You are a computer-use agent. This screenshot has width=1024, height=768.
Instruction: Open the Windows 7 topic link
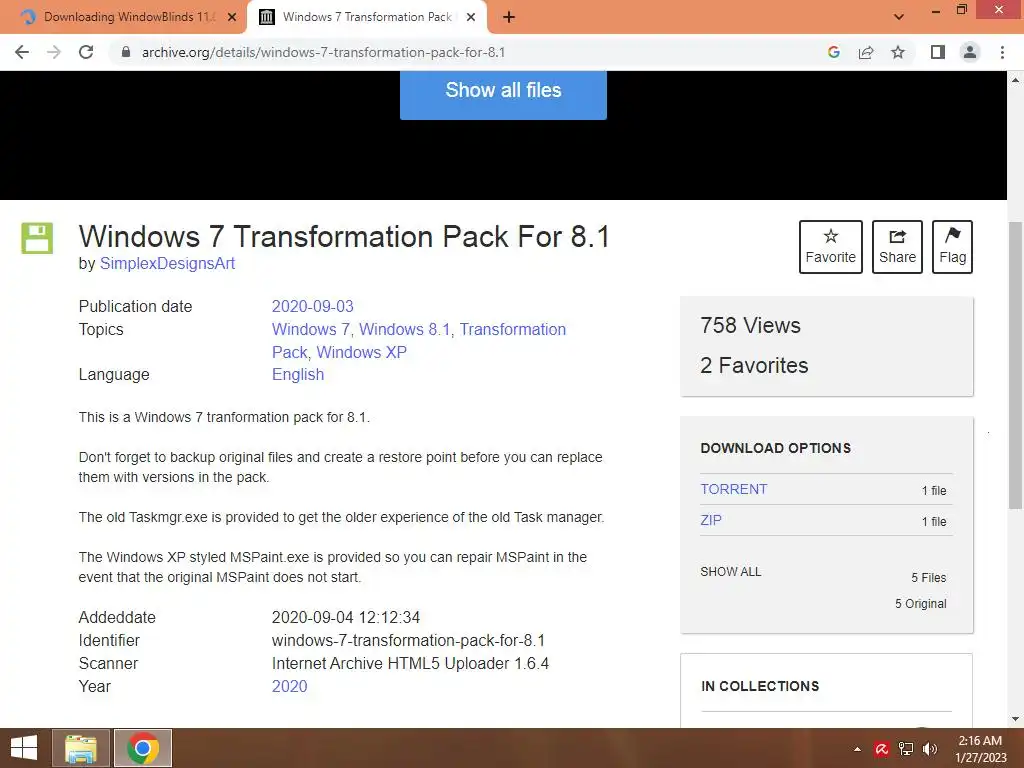tap(311, 329)
